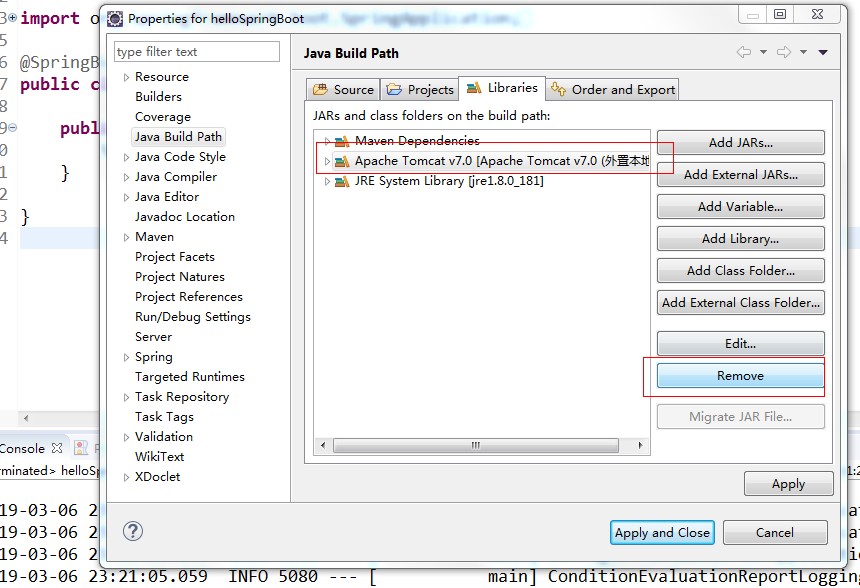The image size is (860, 588).
Task: Open the back history dropdown arrow
Action: tap(763, 52)
